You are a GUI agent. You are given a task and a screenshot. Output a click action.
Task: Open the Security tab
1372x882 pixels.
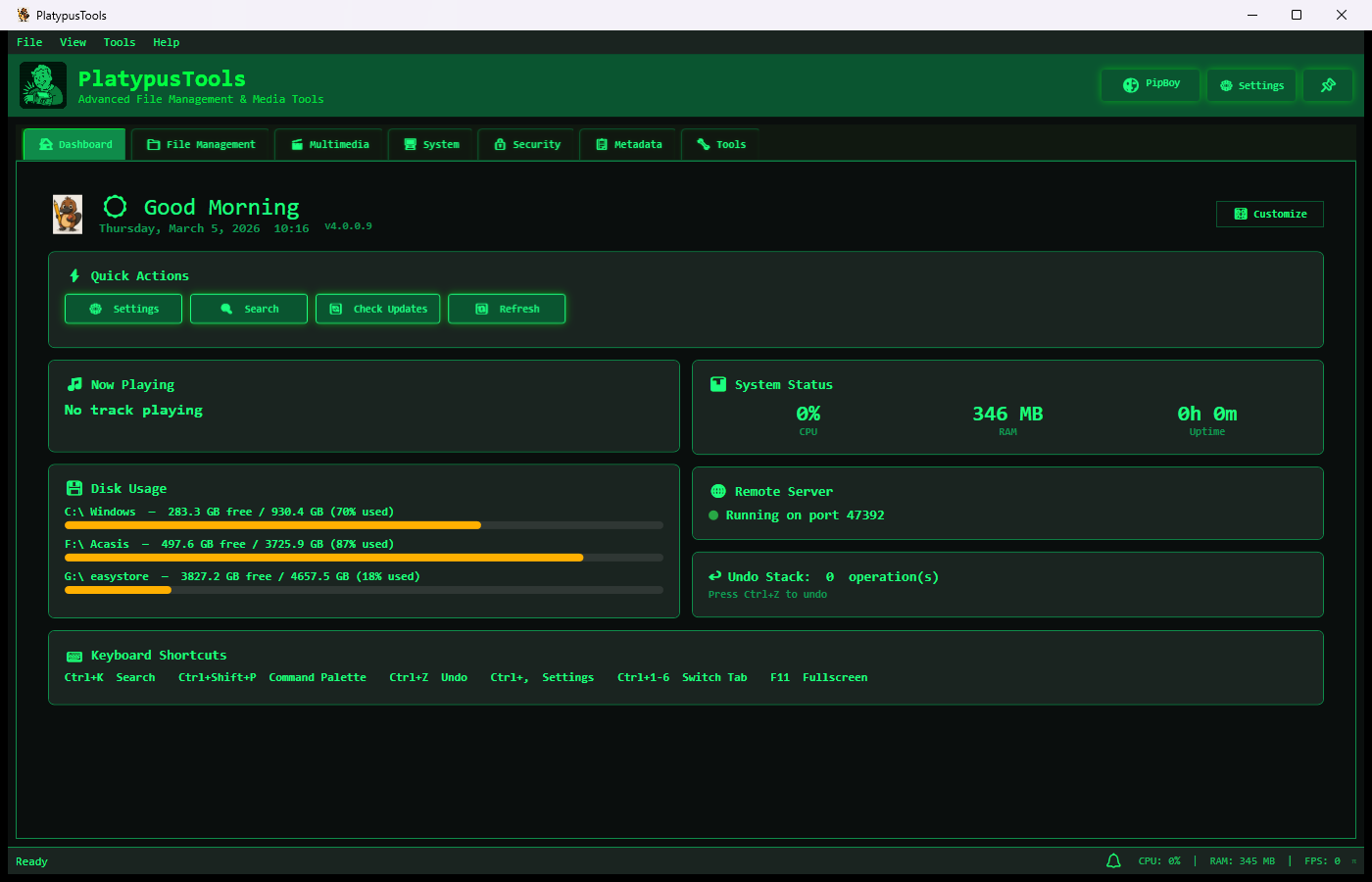pos(527,144)
